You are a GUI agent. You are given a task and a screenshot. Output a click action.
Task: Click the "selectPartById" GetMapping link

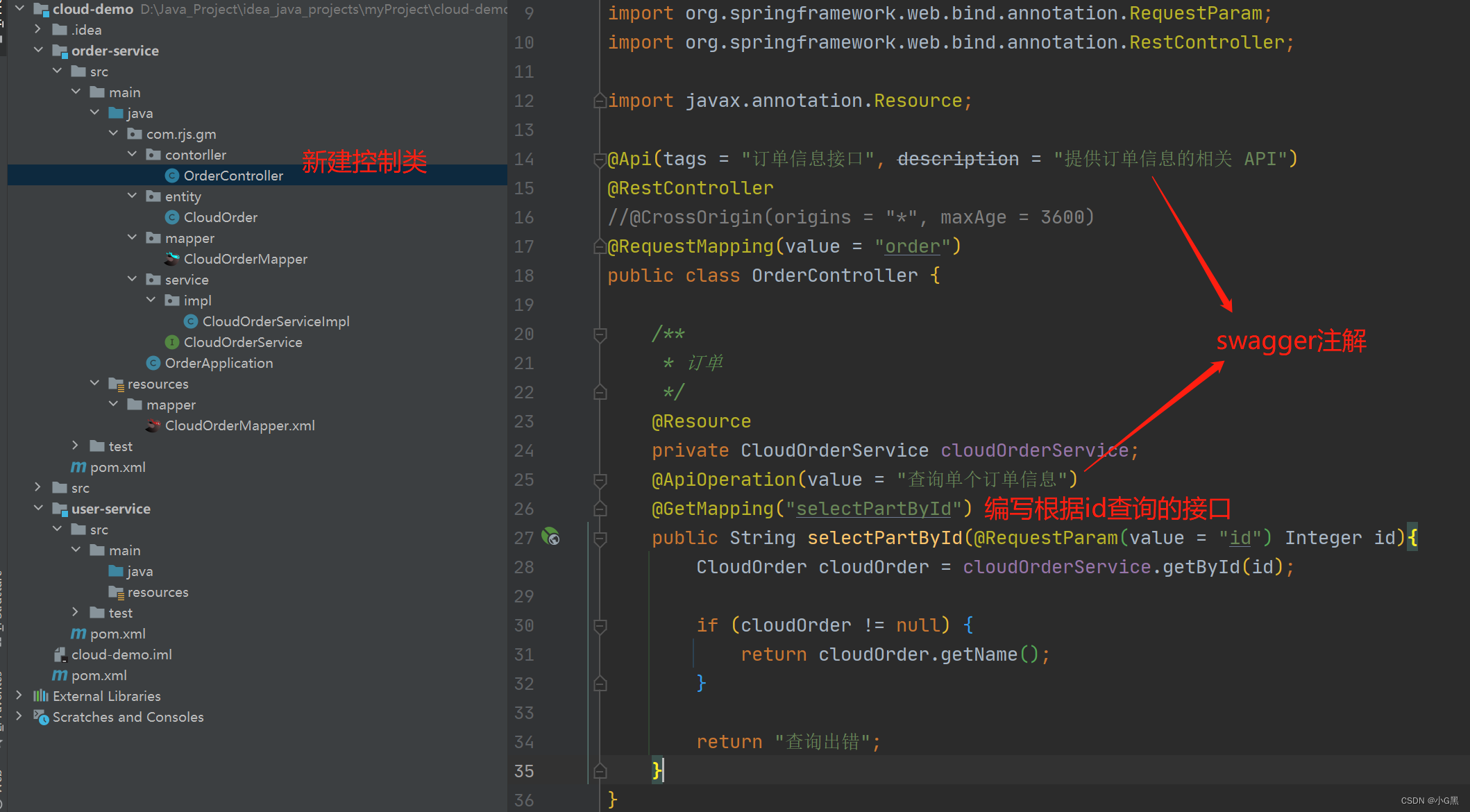pyautogui.click(x=873, y=509)
